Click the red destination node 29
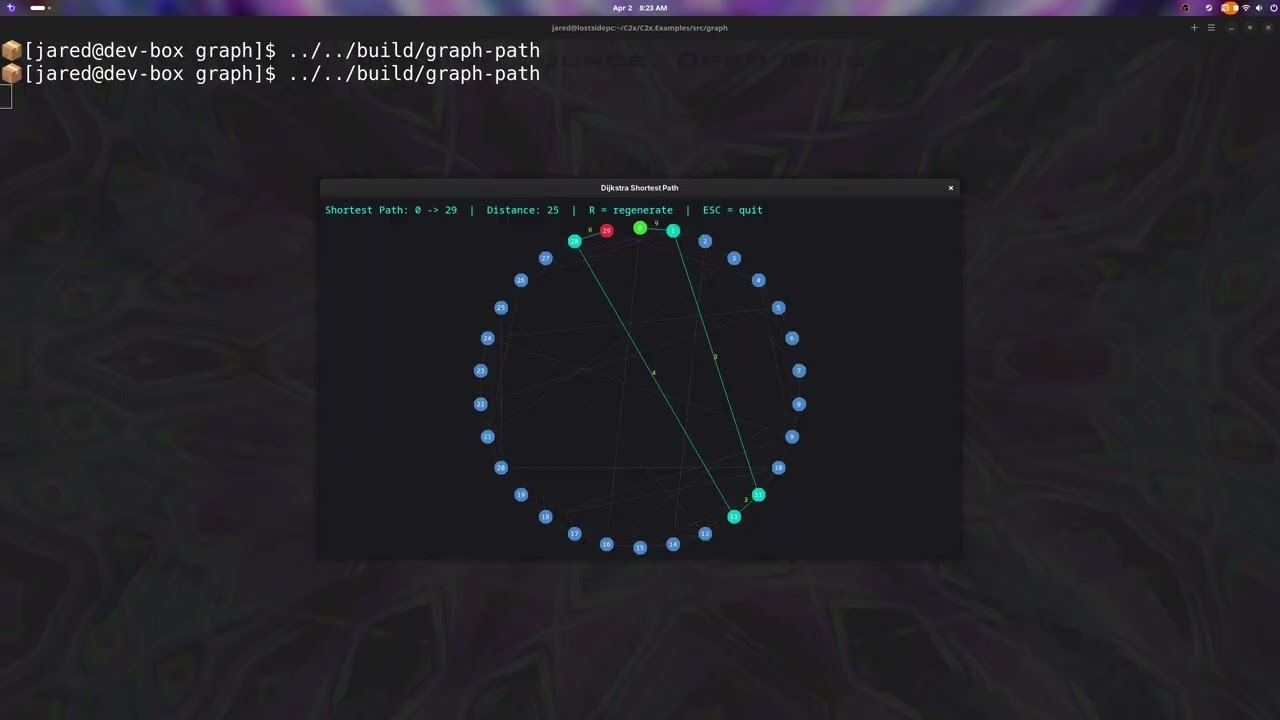Image resolution: width=1280 pixels, height=720 pixels. pyautogui.click(x=606, y=231)
